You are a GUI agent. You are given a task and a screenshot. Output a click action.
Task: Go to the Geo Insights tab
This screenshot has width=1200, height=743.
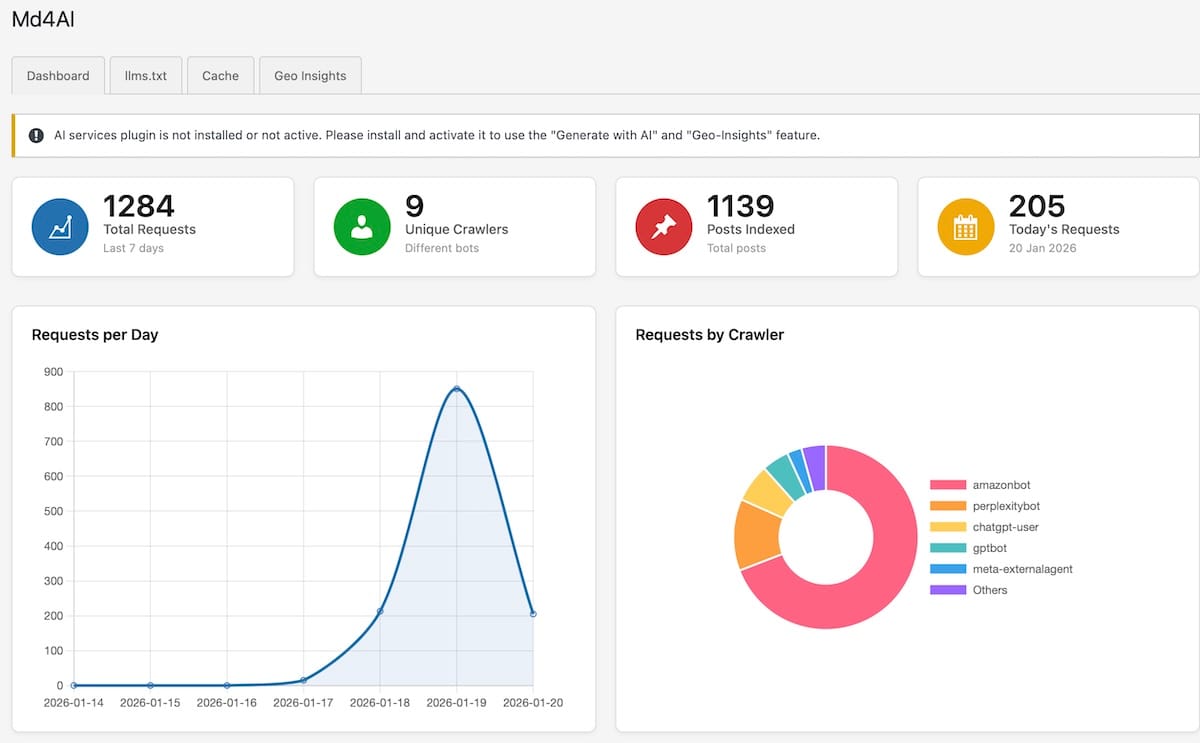[x=310, y=76]
